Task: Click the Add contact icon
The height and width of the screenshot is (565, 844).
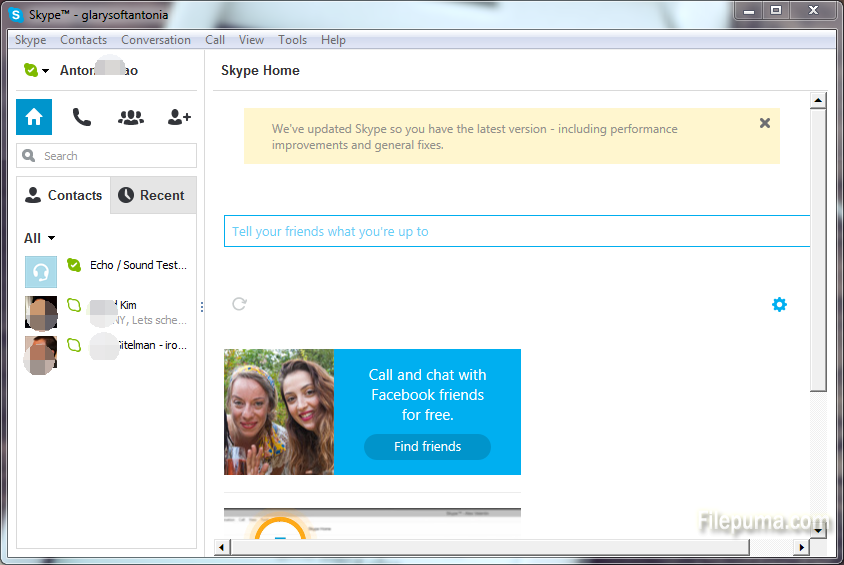Action: [x=179, y=117]
